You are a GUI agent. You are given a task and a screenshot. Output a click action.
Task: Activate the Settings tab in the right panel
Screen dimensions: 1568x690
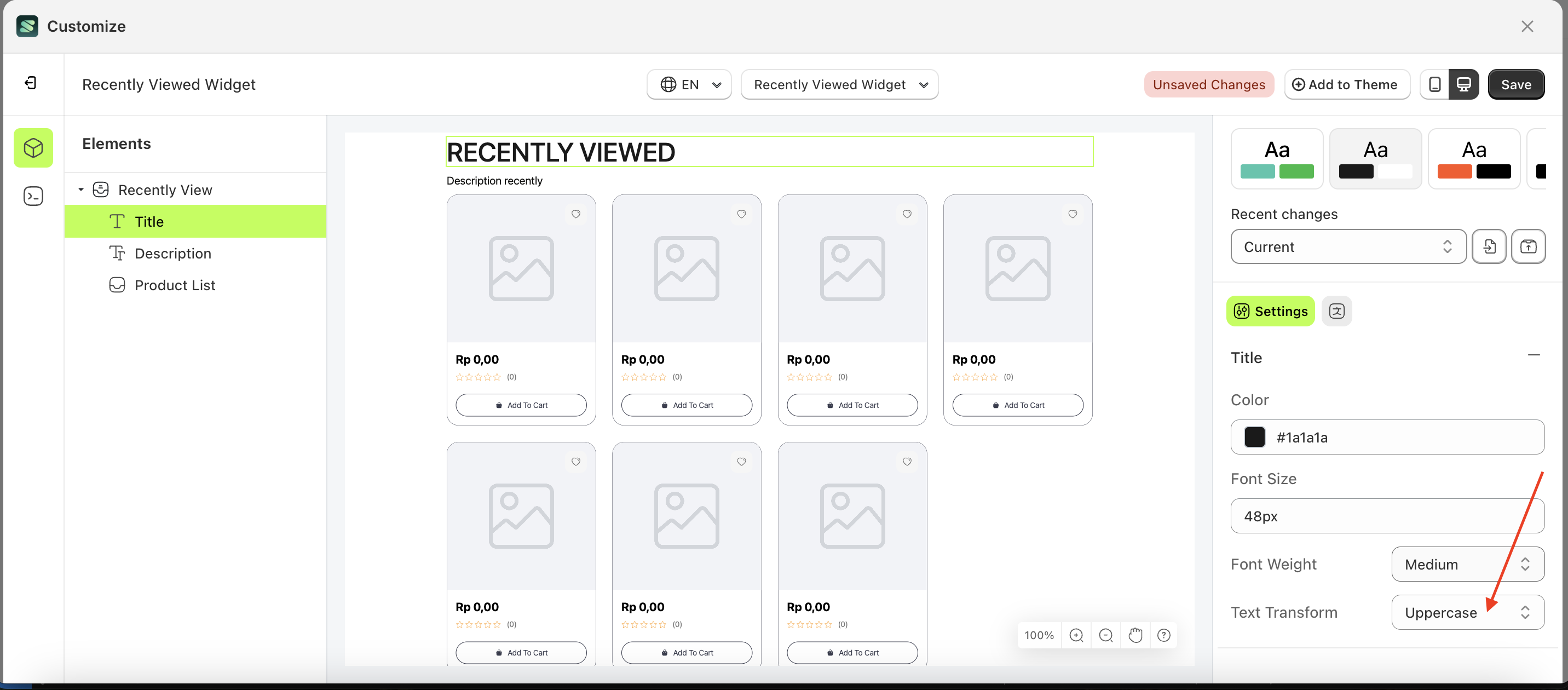[1270, 311]
